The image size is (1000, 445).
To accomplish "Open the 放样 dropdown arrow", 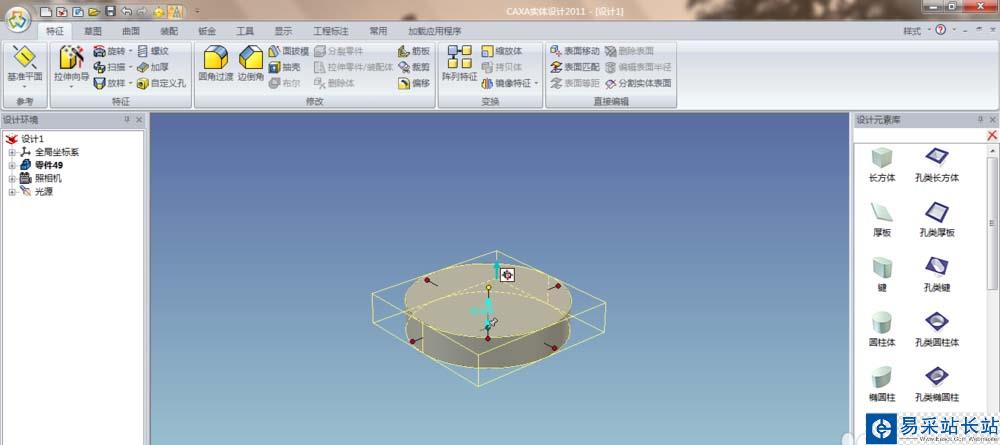I will click(x=130, y=83).
